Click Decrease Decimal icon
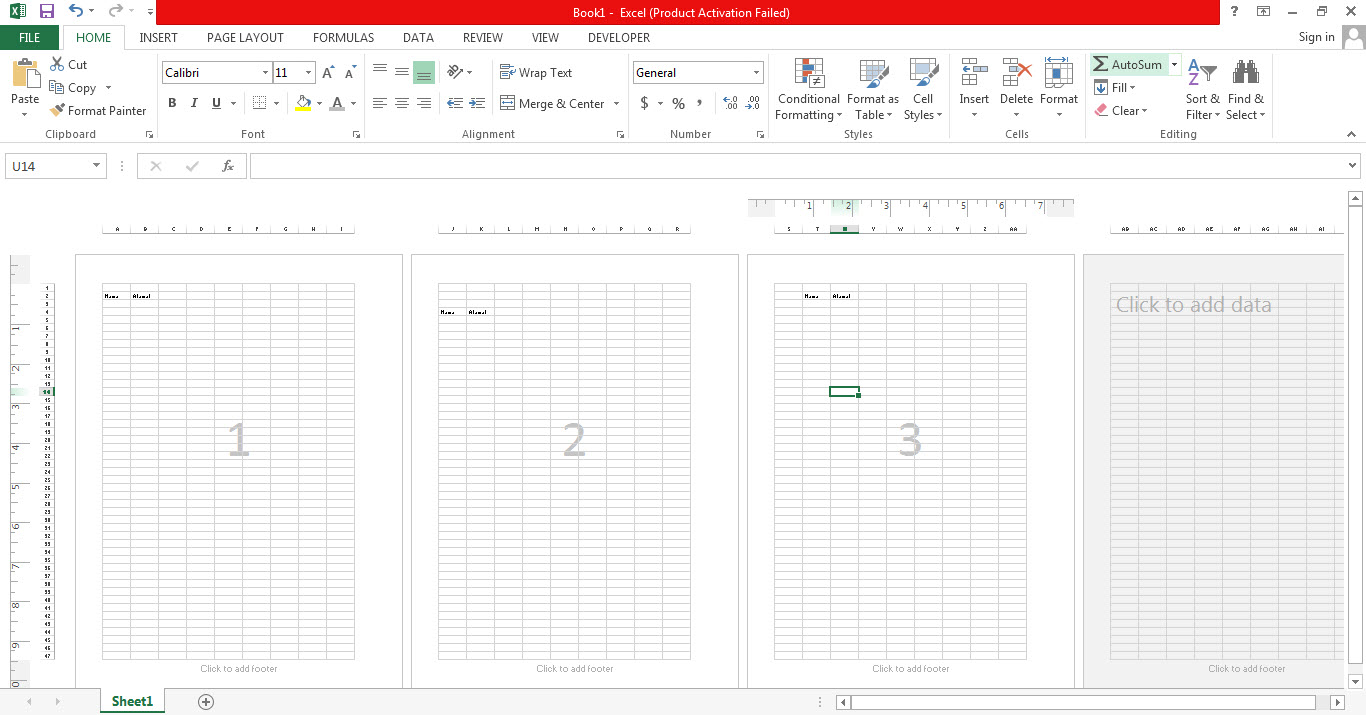This screenshot has width=1366, height=715. 752,104
